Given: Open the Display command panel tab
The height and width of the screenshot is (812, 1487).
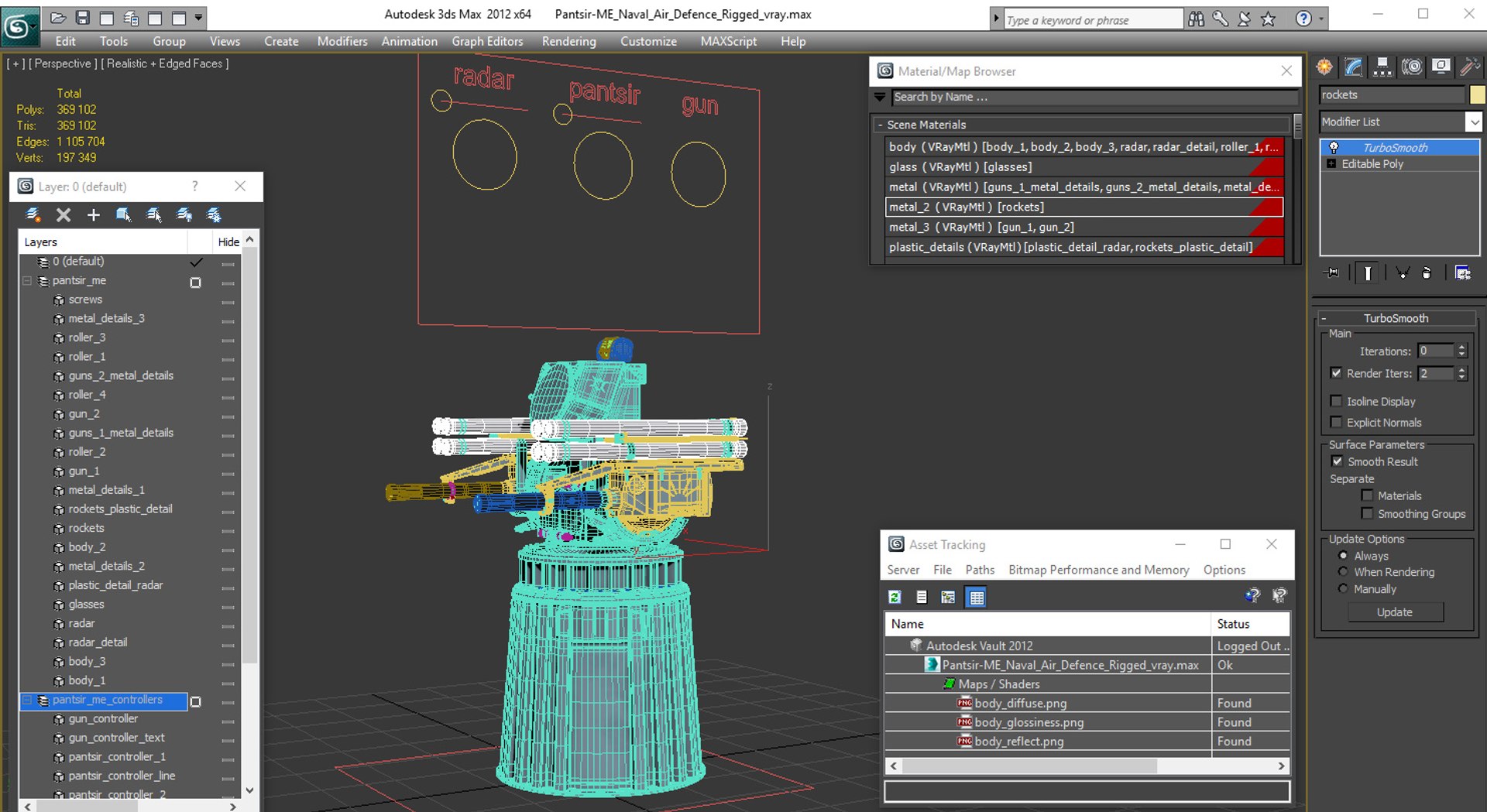Looking at the screenshot, I should click(x=1441, y=67).
